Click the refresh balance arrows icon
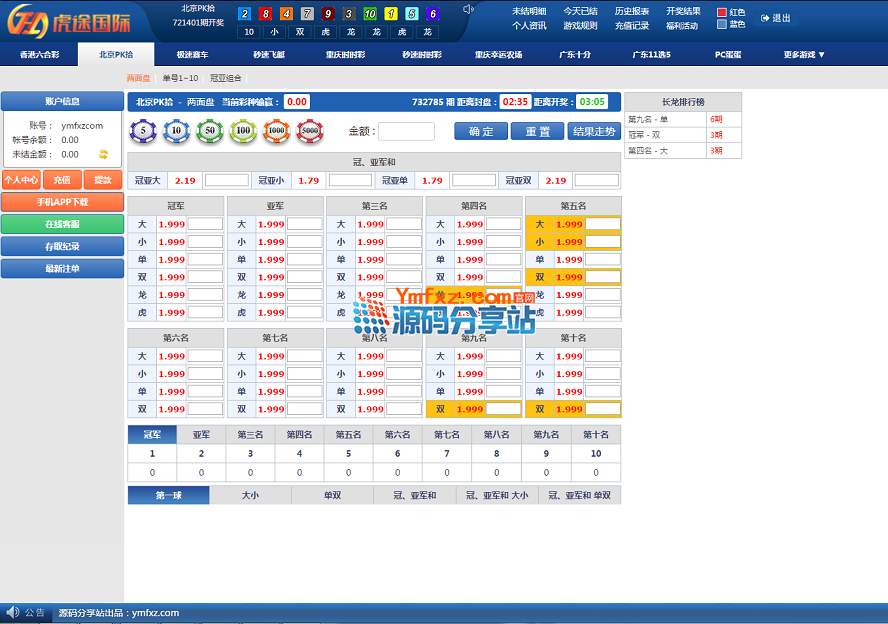Image resolution: width=888 pixels, height=624 pixels. click(102, 154)
